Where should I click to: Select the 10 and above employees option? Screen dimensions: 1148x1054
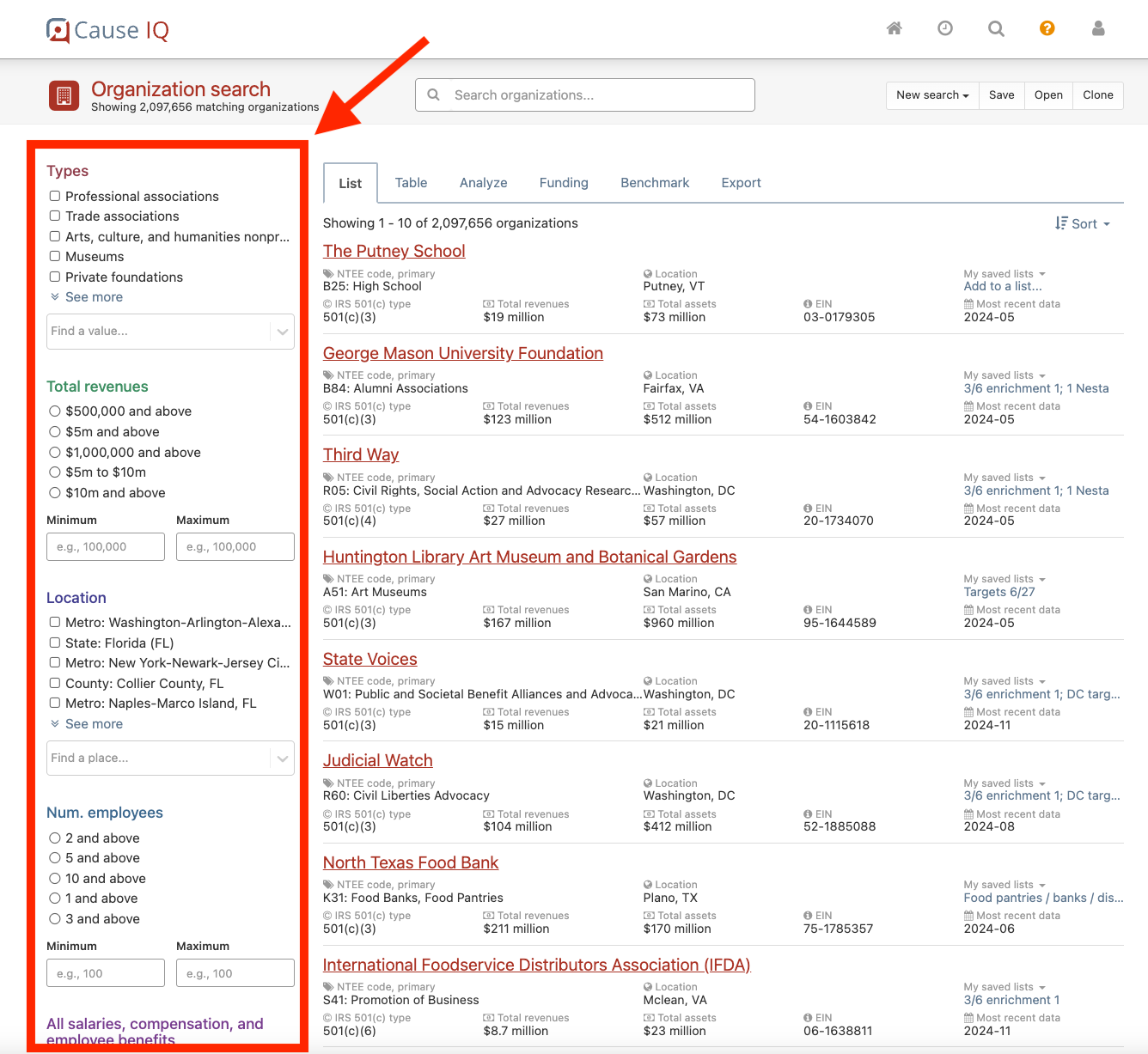pos(55,878)
